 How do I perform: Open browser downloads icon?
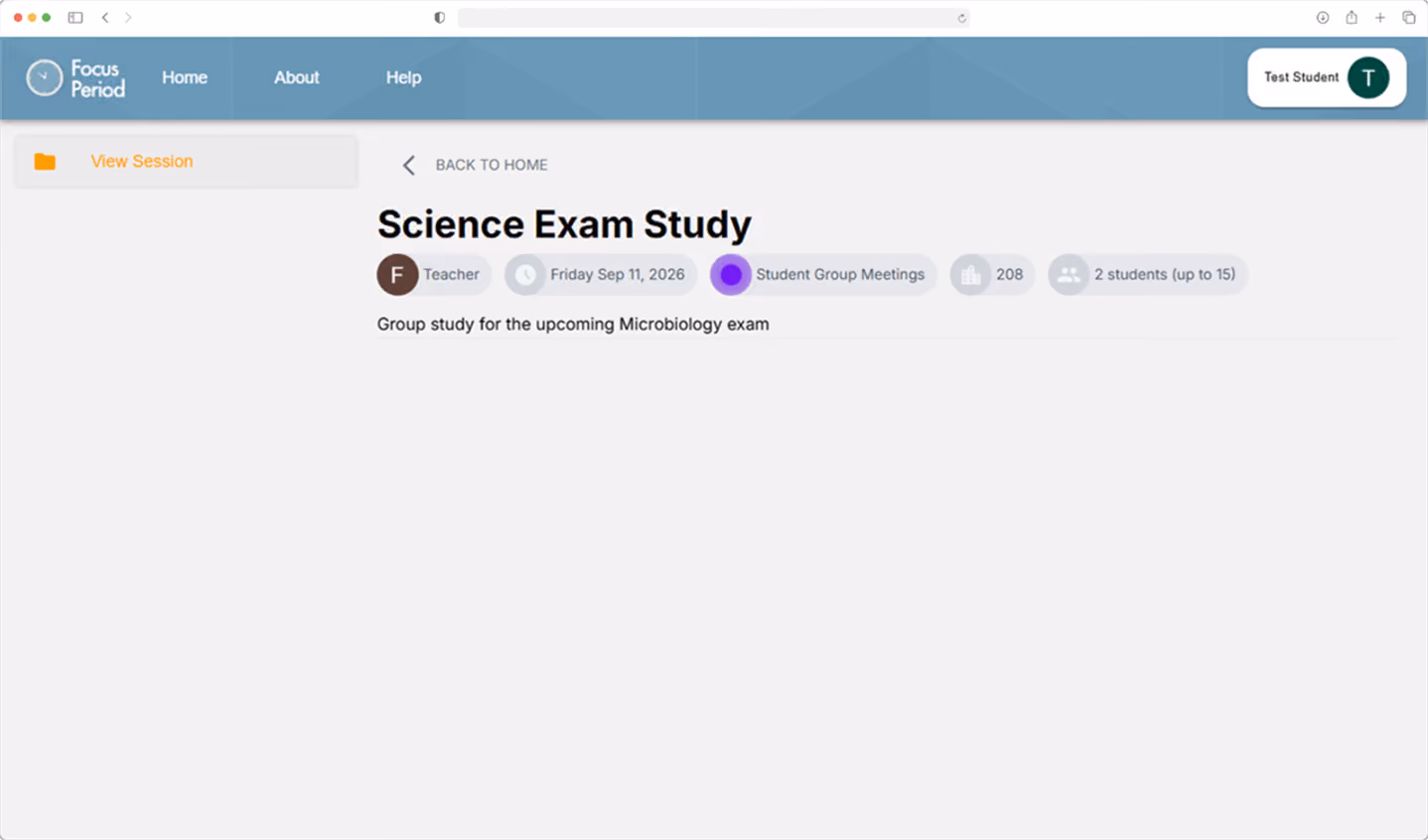click(x=1323, y=18)
